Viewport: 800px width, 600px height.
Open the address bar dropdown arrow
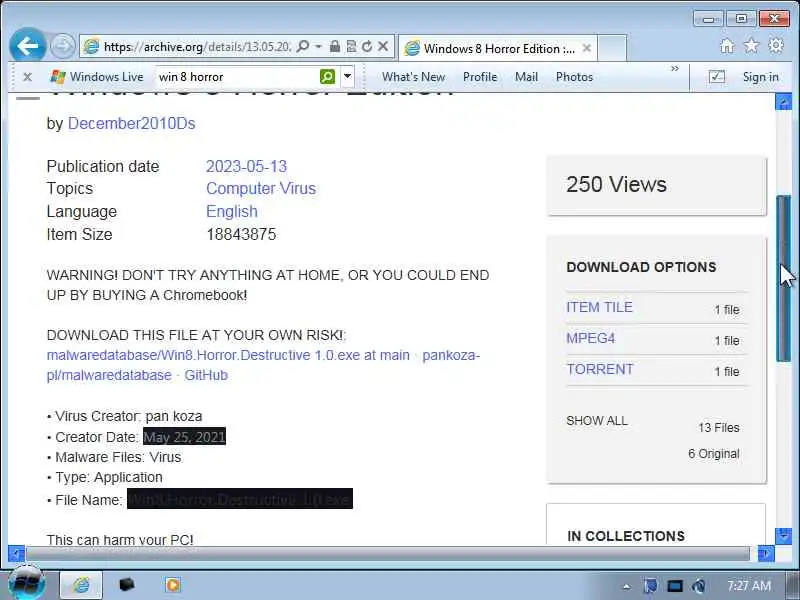coord(318,46)
